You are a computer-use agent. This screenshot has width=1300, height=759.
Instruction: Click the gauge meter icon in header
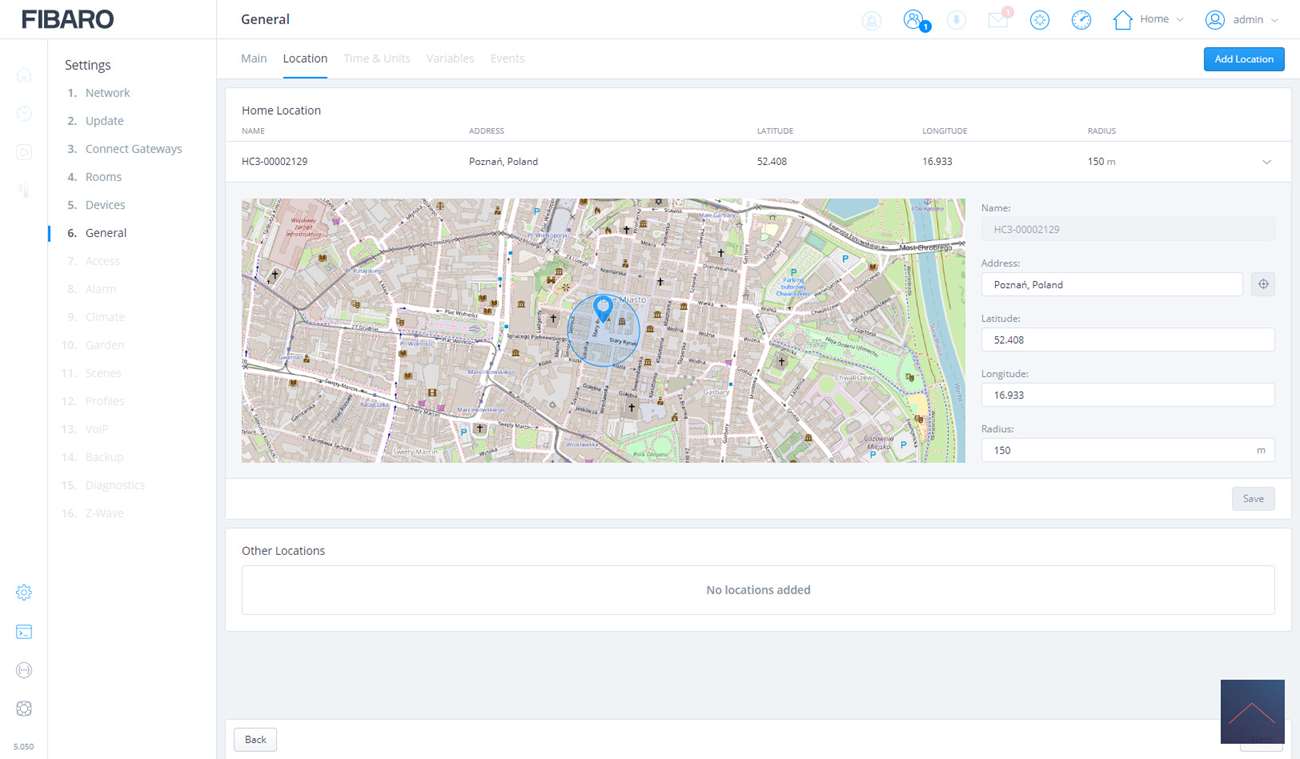coord(1081,20)
